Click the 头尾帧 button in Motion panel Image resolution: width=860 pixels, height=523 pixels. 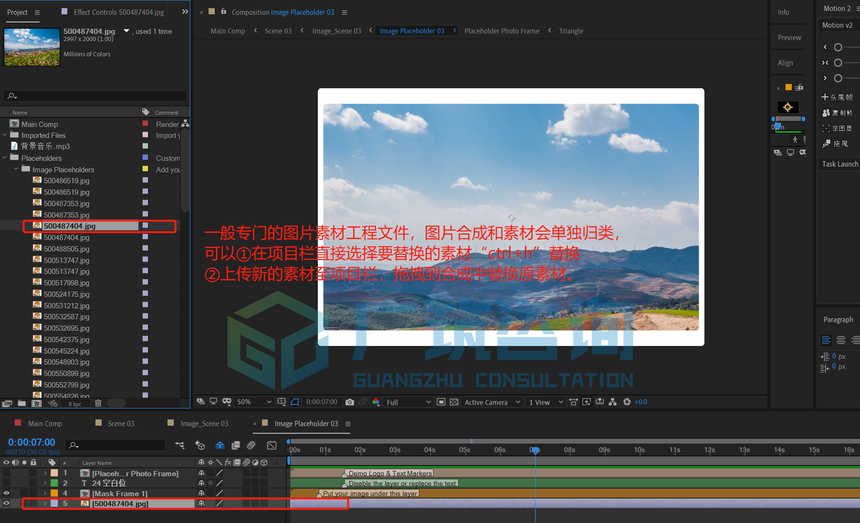click(838, 97)
